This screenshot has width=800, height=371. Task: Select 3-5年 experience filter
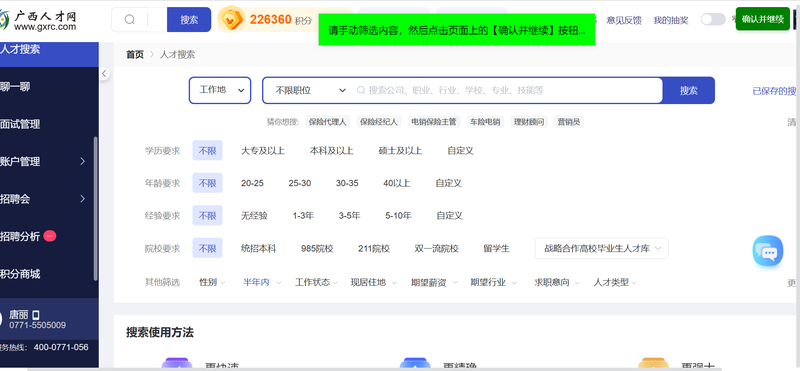point(349,215)
